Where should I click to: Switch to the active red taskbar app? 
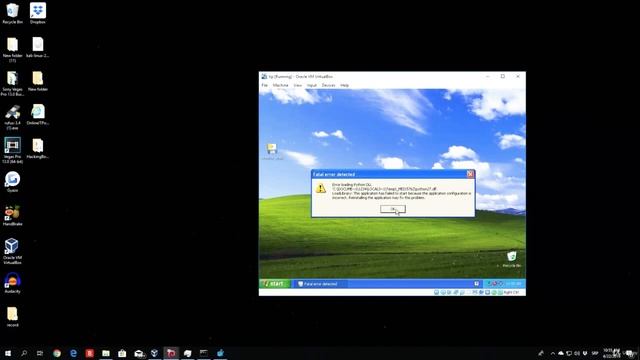[x=171, y=353]
